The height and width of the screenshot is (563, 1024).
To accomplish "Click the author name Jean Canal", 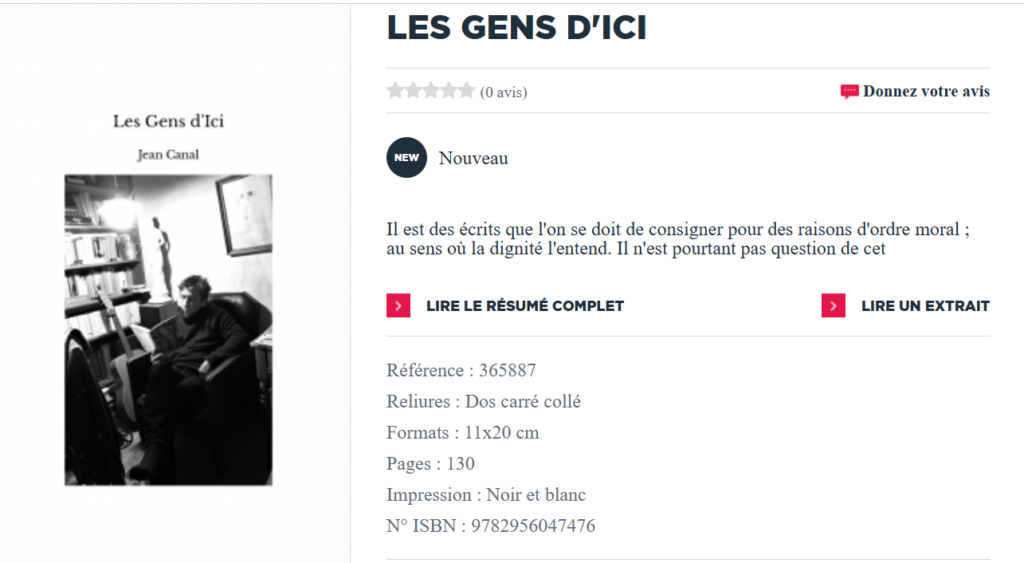I will pos(168,154).
